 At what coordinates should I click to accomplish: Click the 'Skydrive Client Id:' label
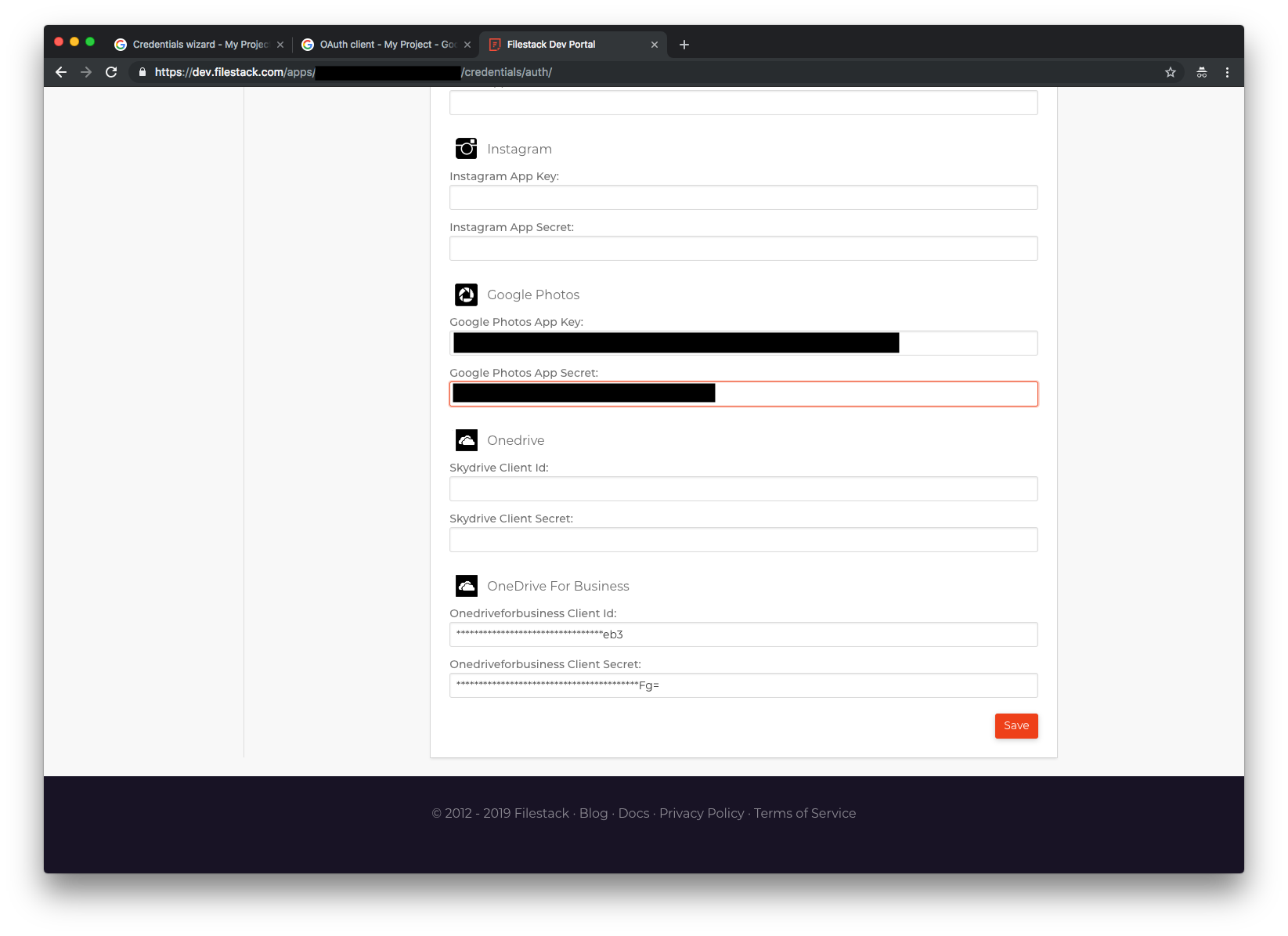[x=499, y=468]
